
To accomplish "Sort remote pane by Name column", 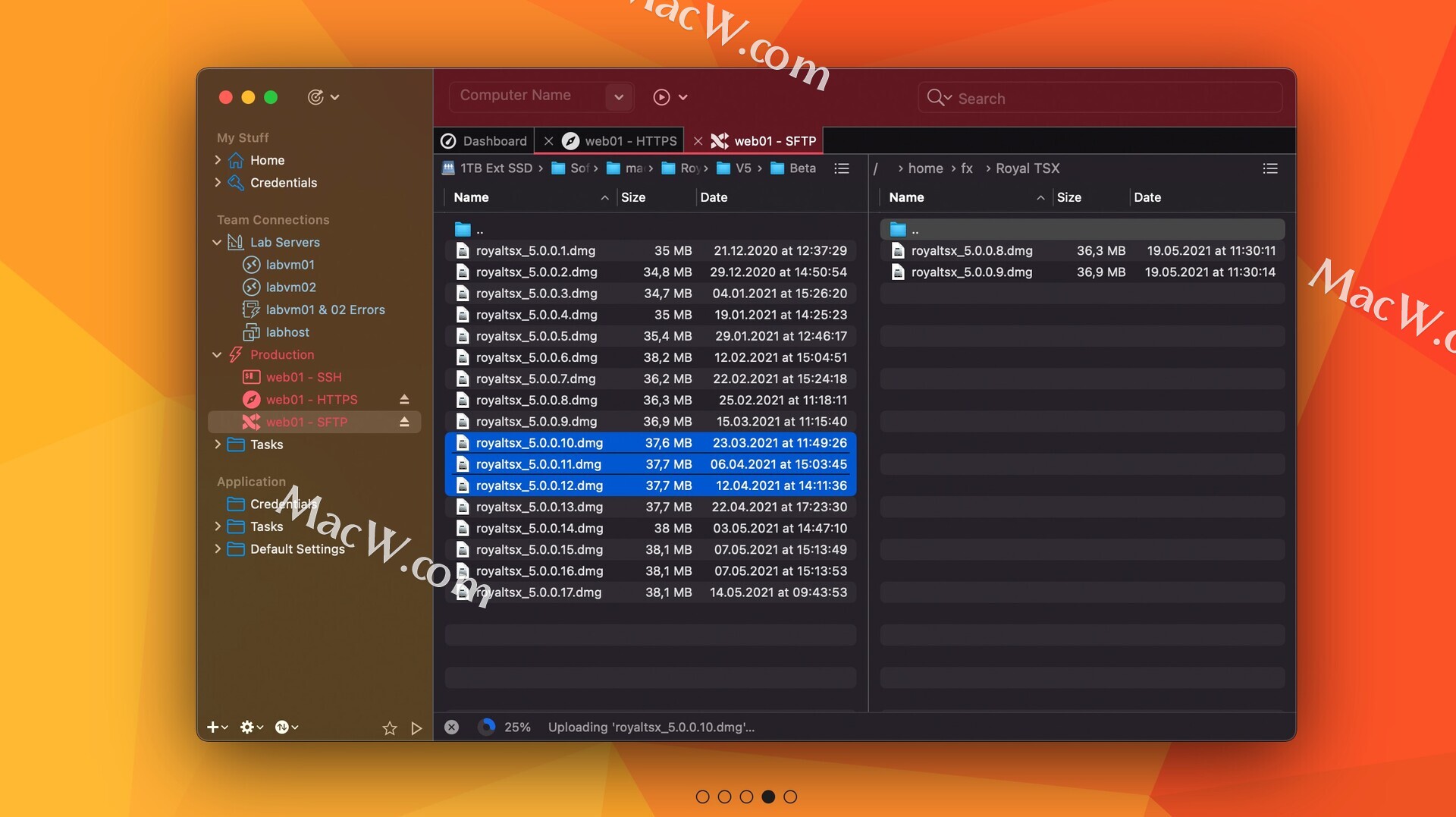I will 965,197.
